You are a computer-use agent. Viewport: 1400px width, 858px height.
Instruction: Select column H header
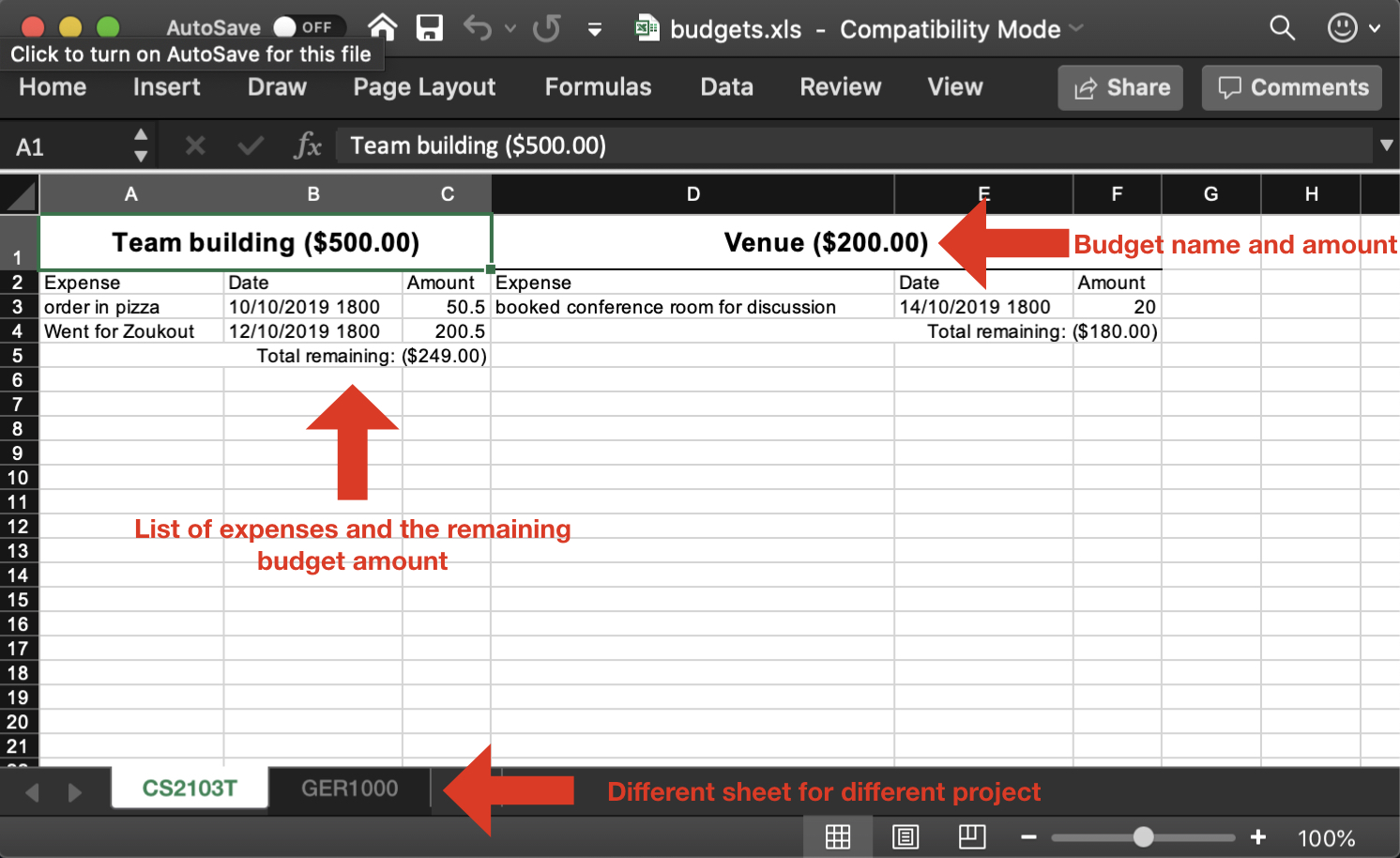1311,194
